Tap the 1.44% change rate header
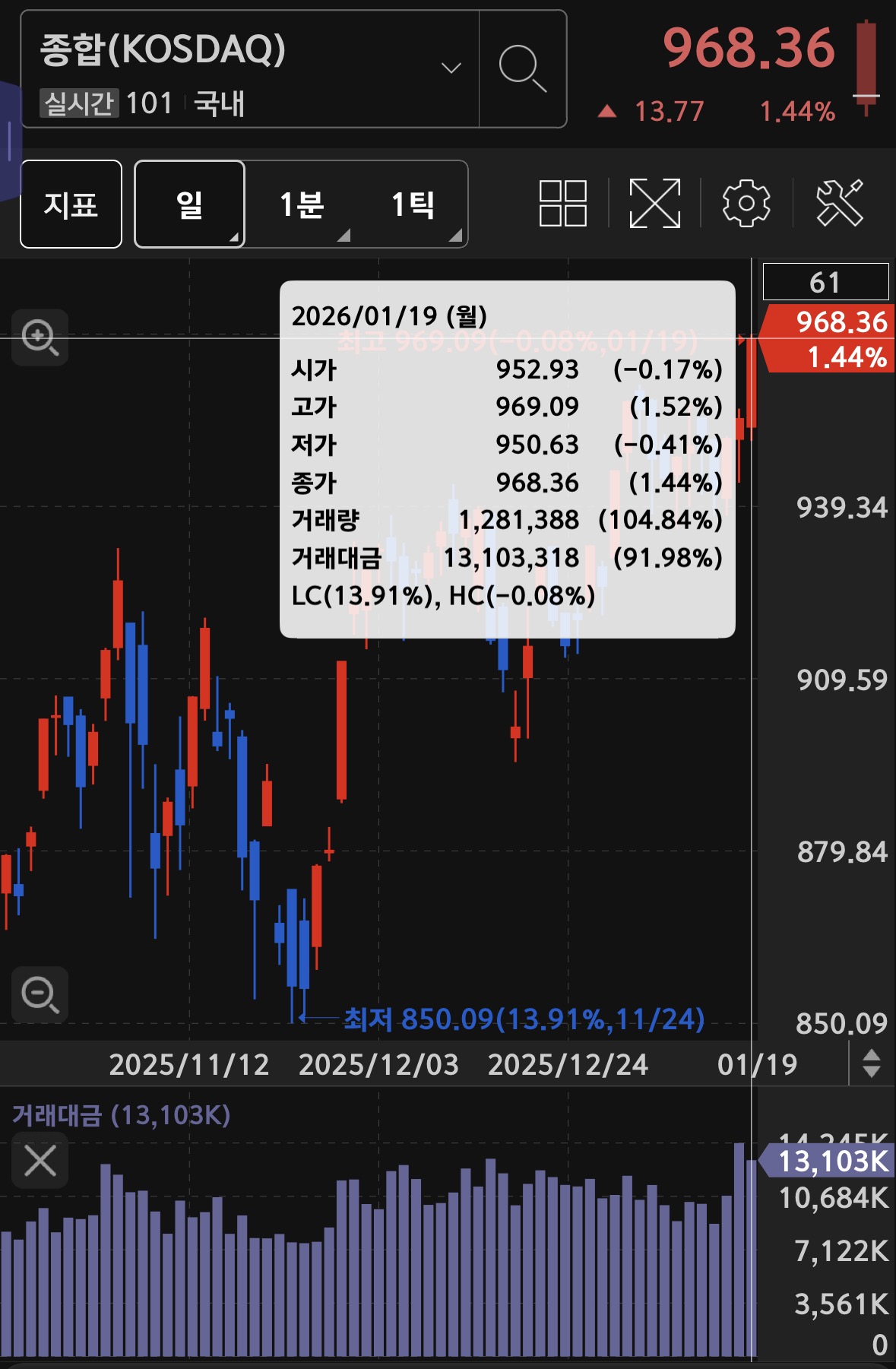The width and height of the screenshot is (896, 1369). 797,112
